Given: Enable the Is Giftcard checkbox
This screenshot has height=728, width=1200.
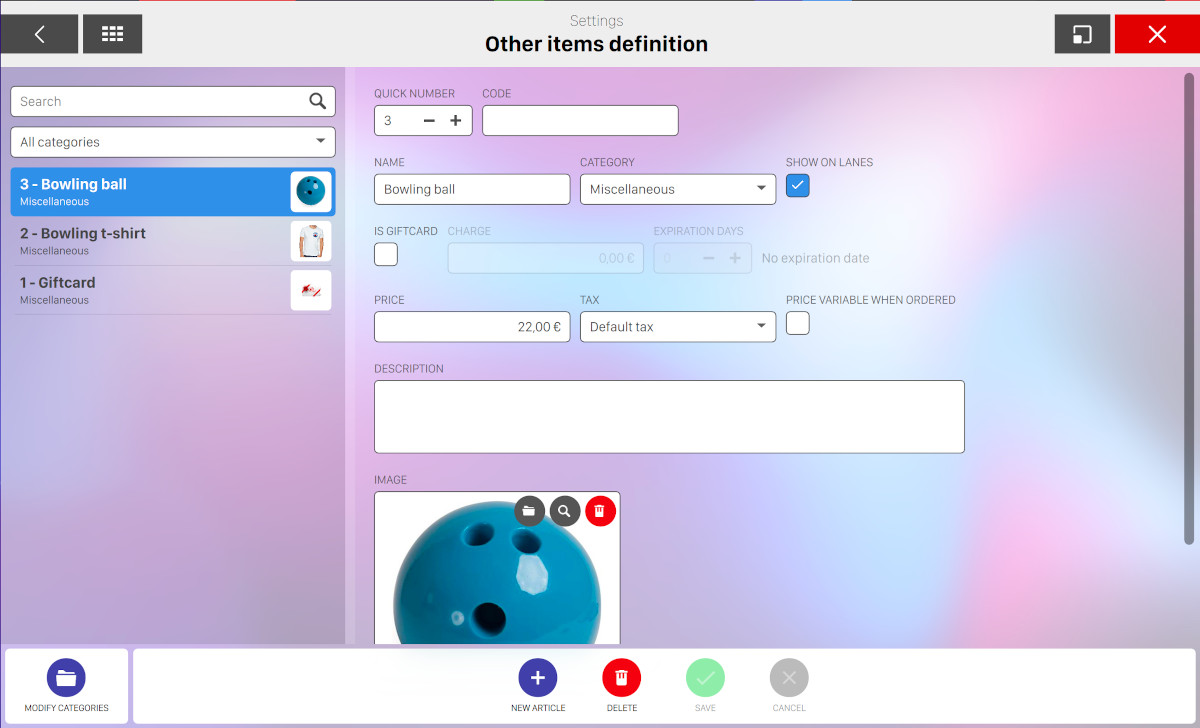Looking at the screenshot, I should (x=386, y=254).
